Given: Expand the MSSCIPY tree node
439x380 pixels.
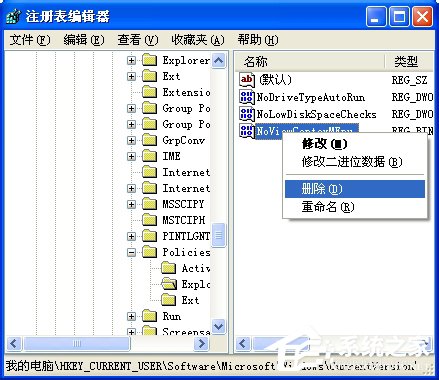Looking at the screenshot, I should [132, 204].
